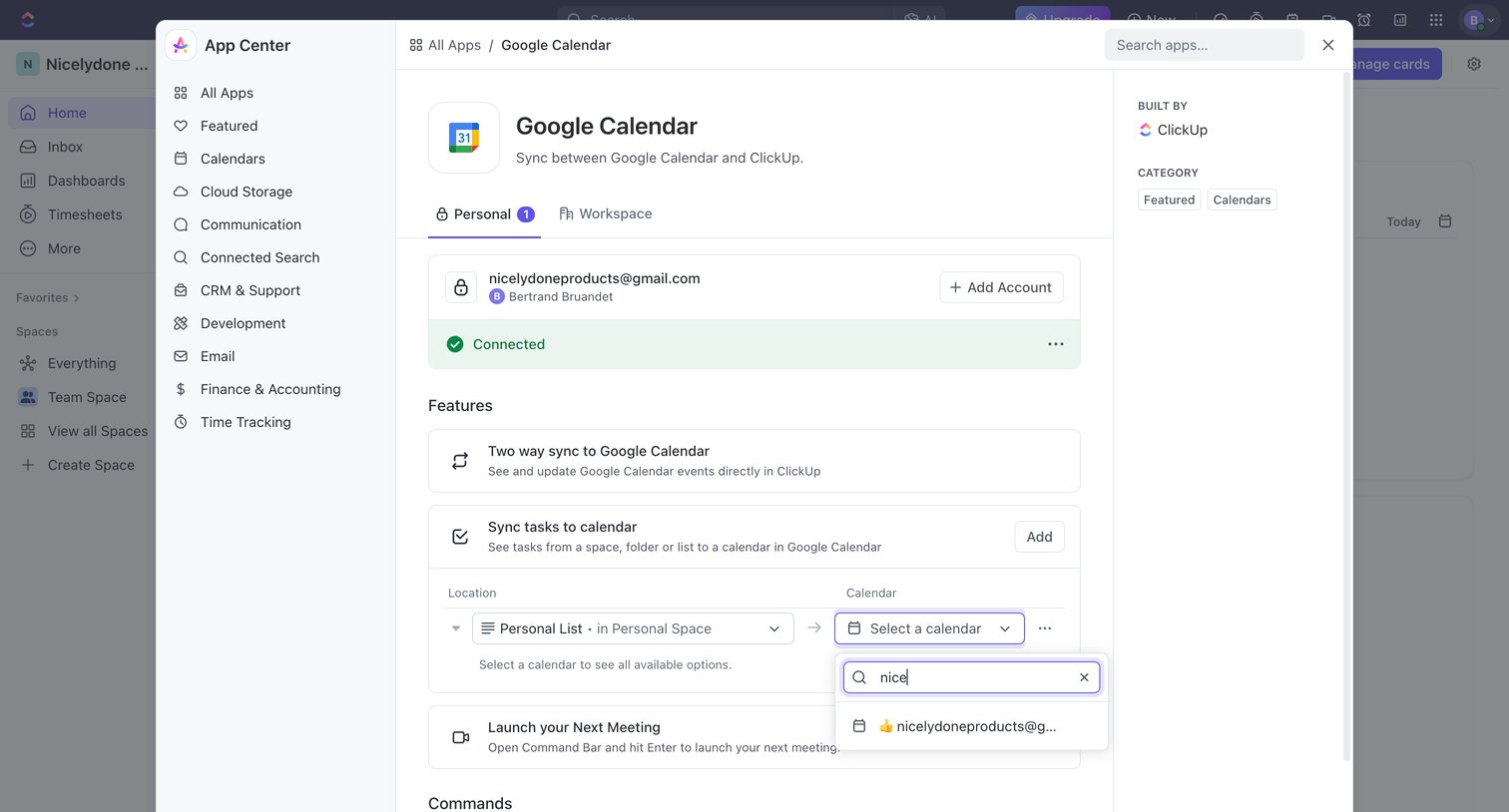Screen dimensions: 1509x812
Task: Open the apps grid icon in top bar
Action: click(1436, 20)
